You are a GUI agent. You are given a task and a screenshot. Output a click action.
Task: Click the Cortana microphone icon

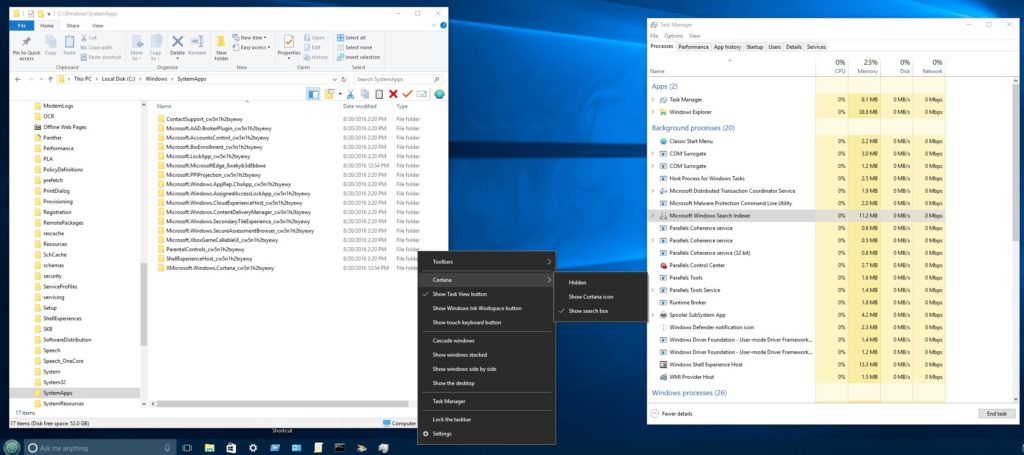[165, 447]
